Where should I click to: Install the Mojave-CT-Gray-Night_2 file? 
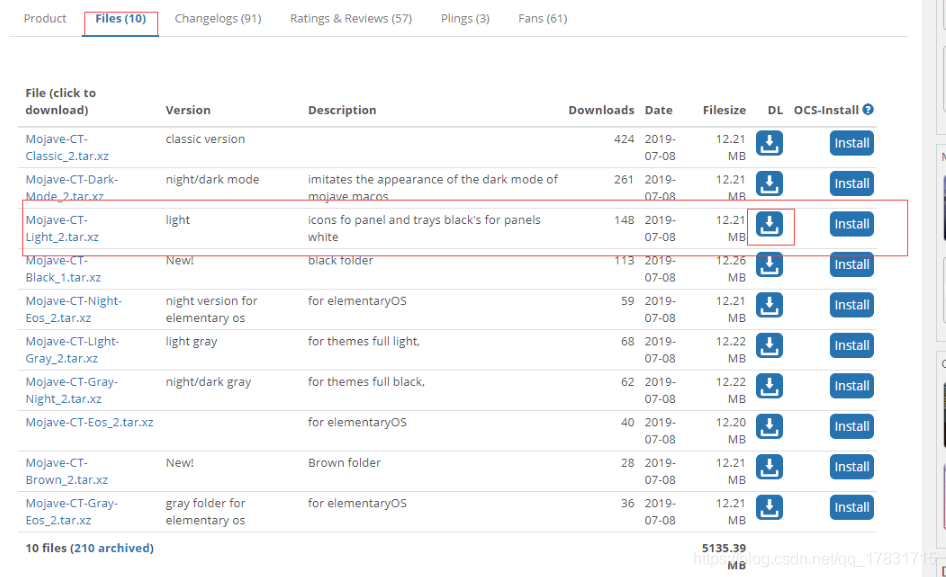pos(851,386)
